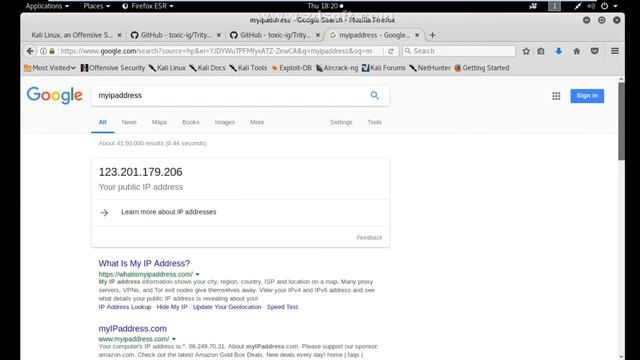The image size is (640, 360).
Task: Open the Places menu
Action: click(96, 6)
